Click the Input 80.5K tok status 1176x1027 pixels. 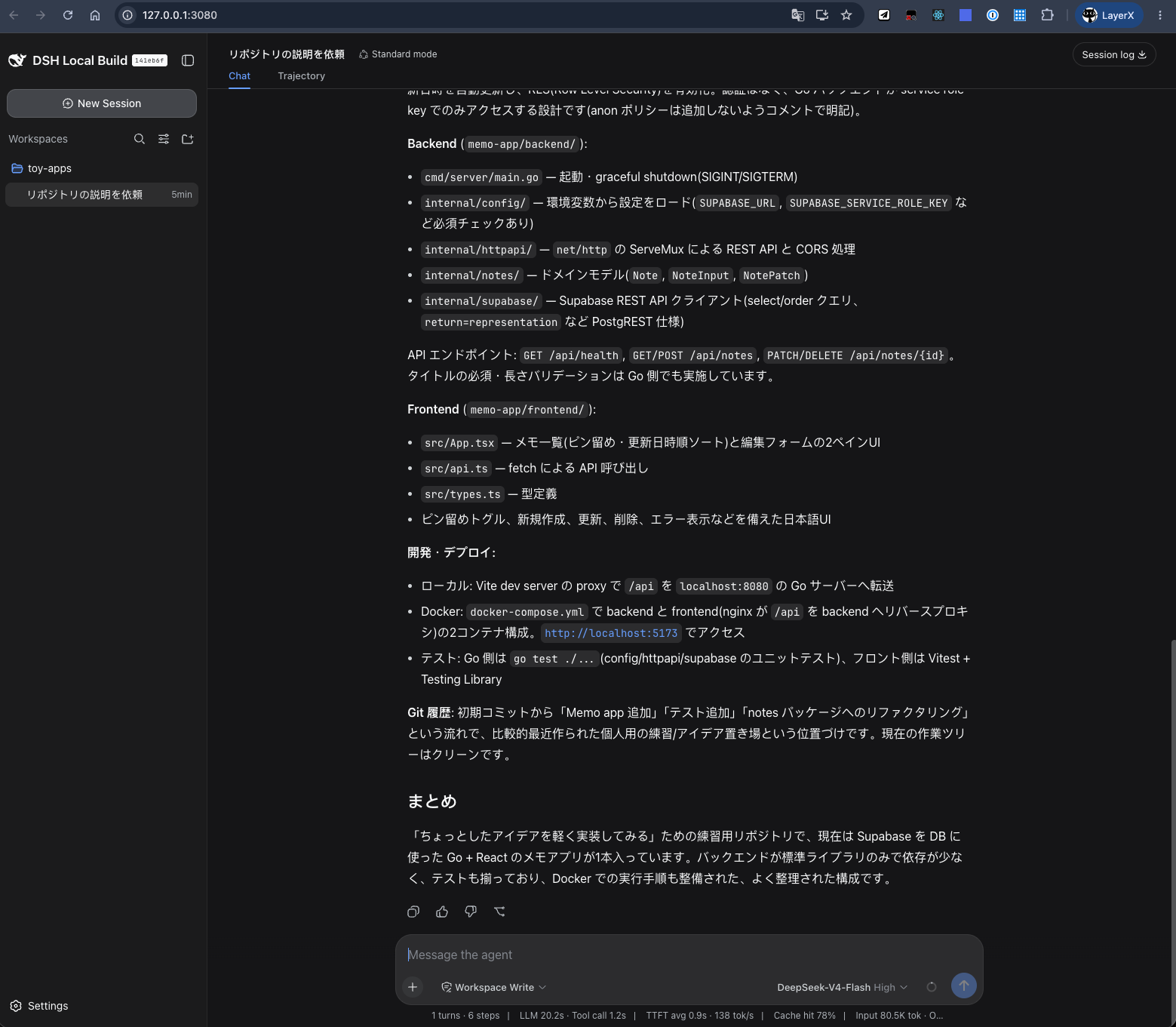click(888, 1016)
